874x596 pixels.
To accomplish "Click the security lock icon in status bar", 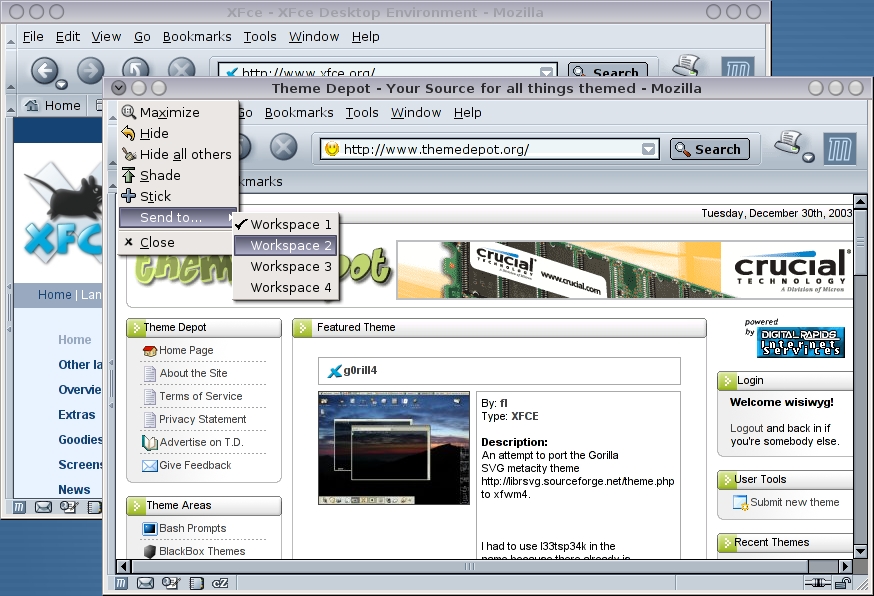I will point(843,582).
